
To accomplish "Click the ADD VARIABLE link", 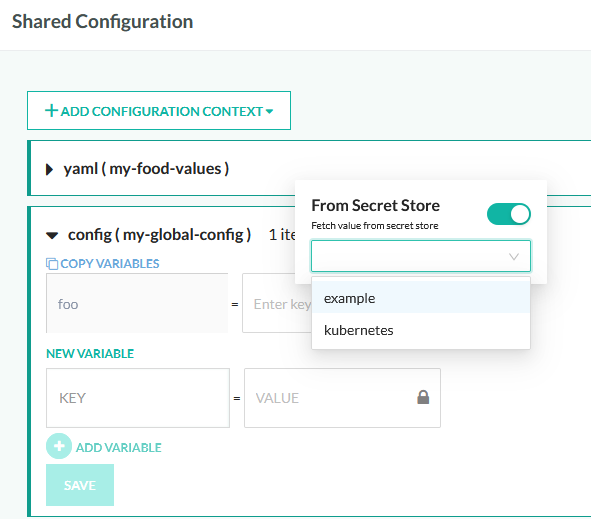I will [118, 448].
